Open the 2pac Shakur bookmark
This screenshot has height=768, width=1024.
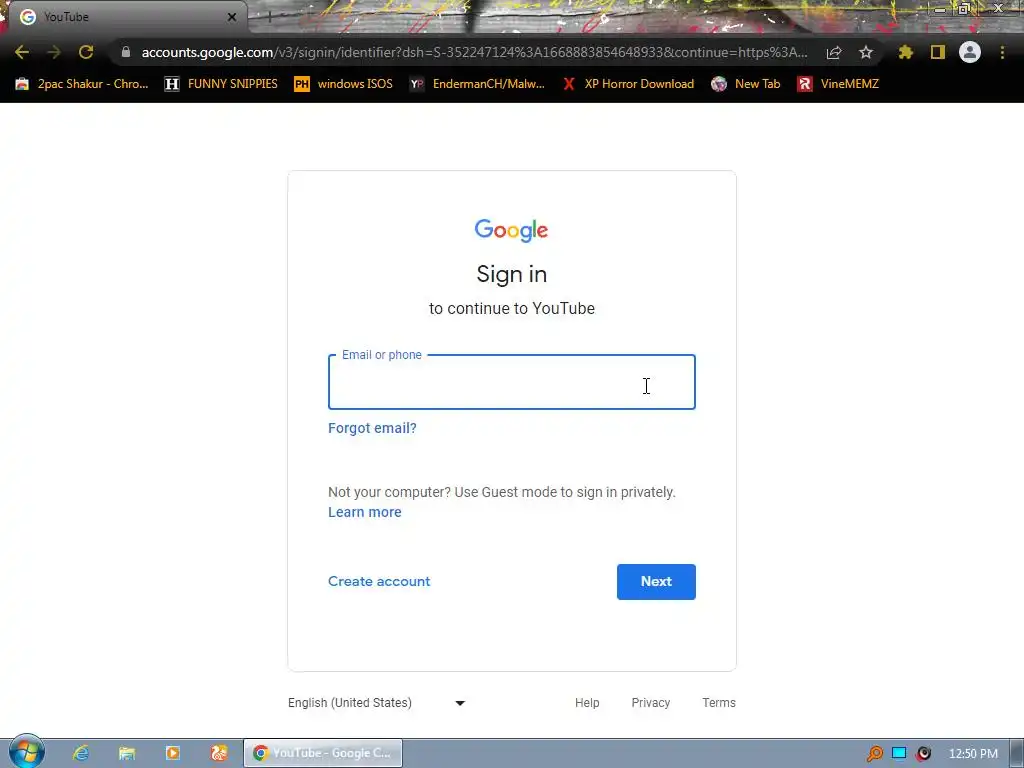(82, 84)
